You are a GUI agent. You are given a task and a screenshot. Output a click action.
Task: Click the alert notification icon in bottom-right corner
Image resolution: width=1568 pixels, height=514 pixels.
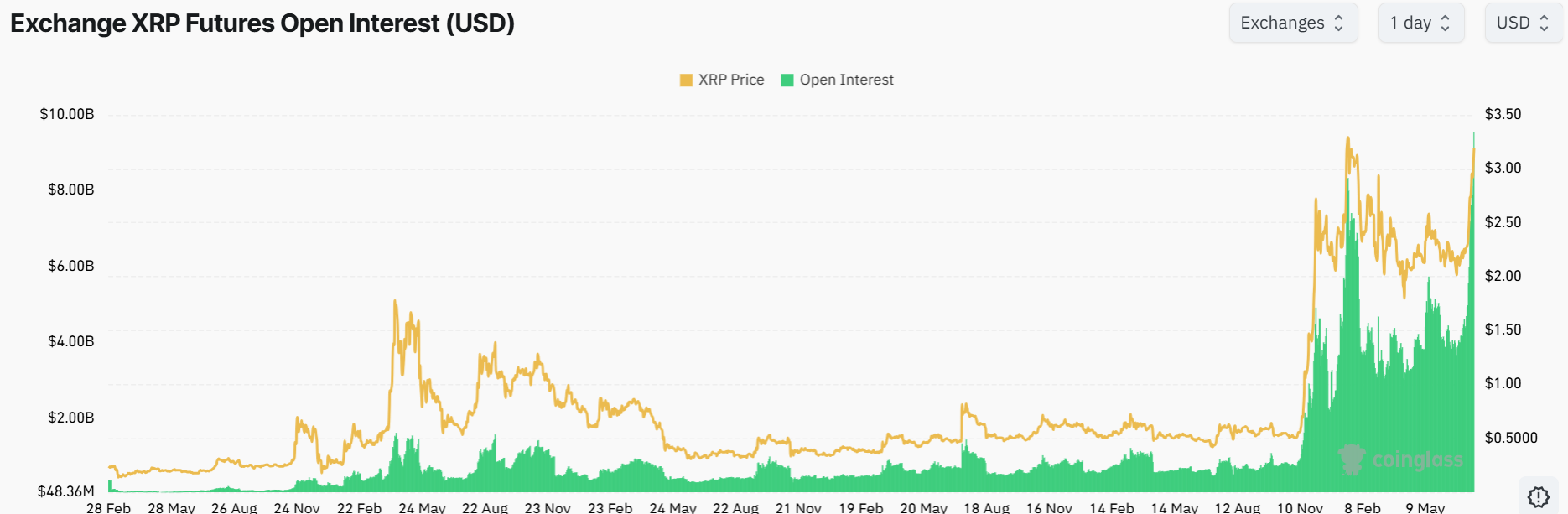tap(1538, 496)
